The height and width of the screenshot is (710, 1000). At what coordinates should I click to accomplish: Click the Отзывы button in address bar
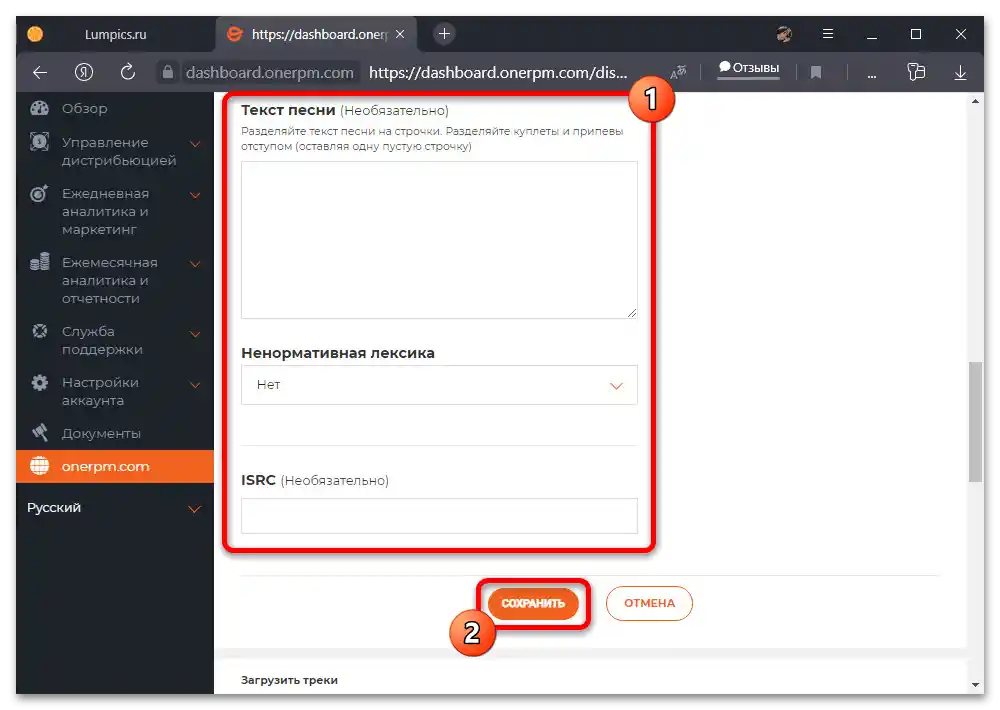point(749,68)
